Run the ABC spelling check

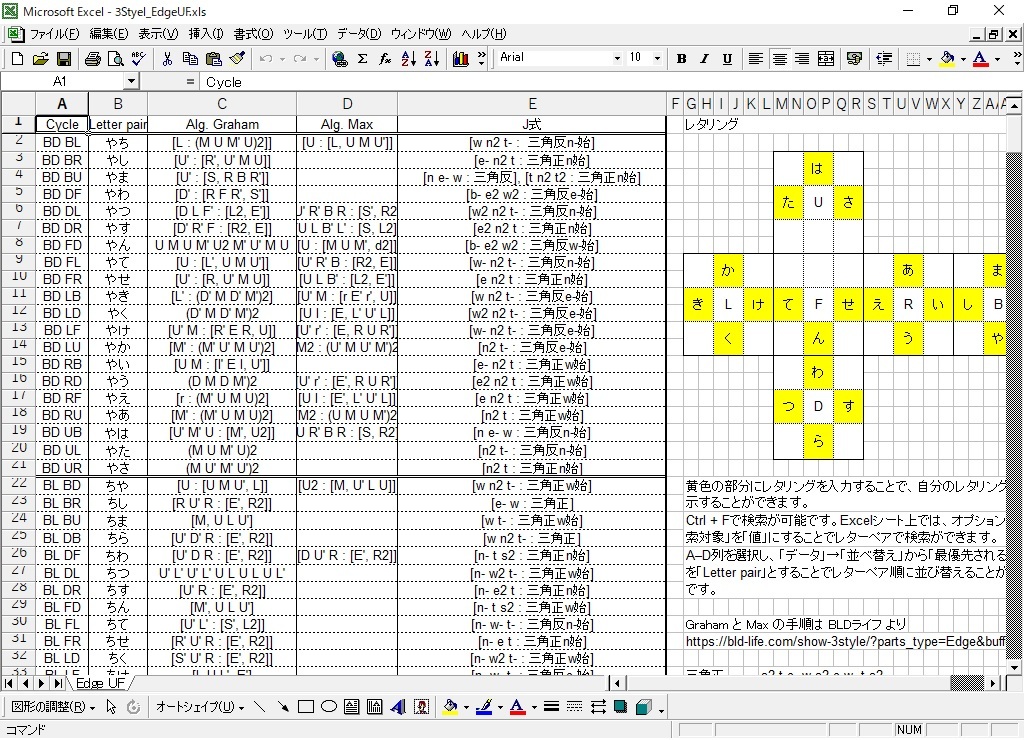[138, 59]
